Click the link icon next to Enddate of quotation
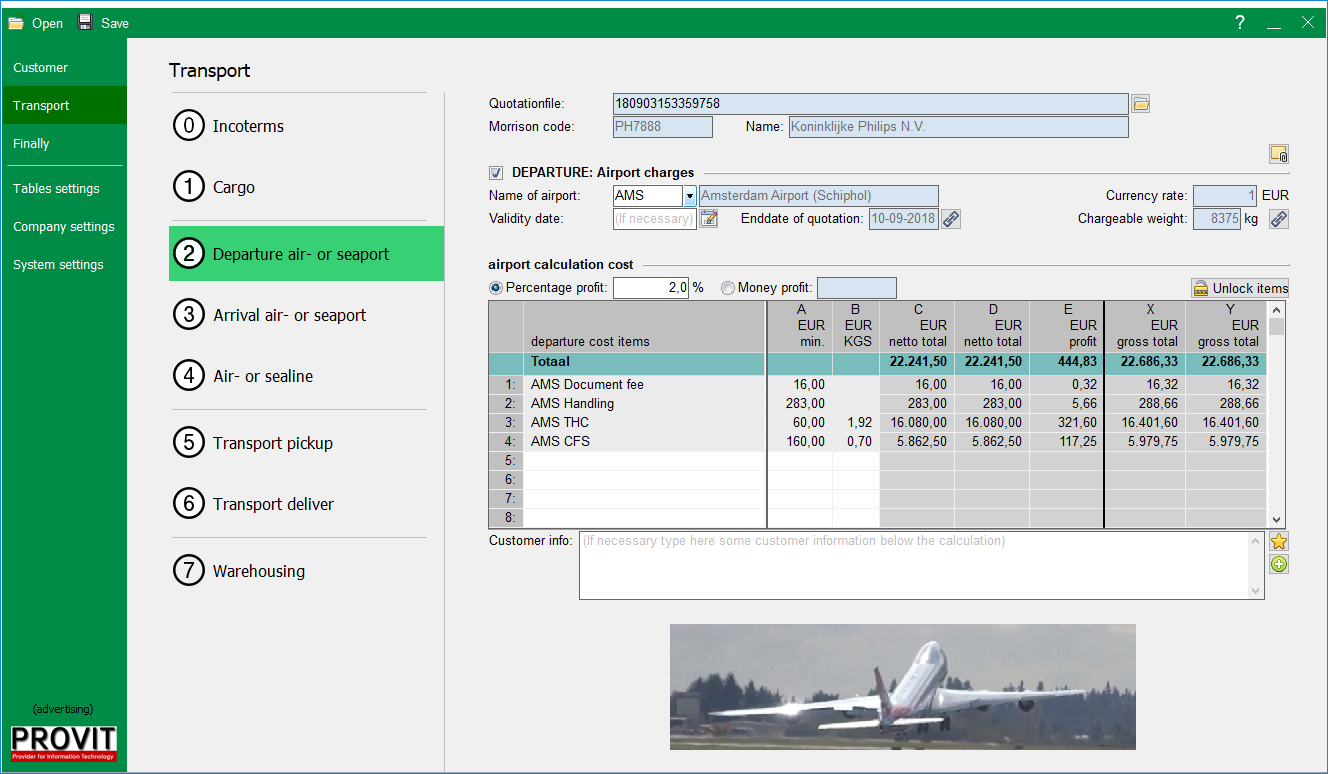This screenshot has height=774, width=1328. pos(951,219)
